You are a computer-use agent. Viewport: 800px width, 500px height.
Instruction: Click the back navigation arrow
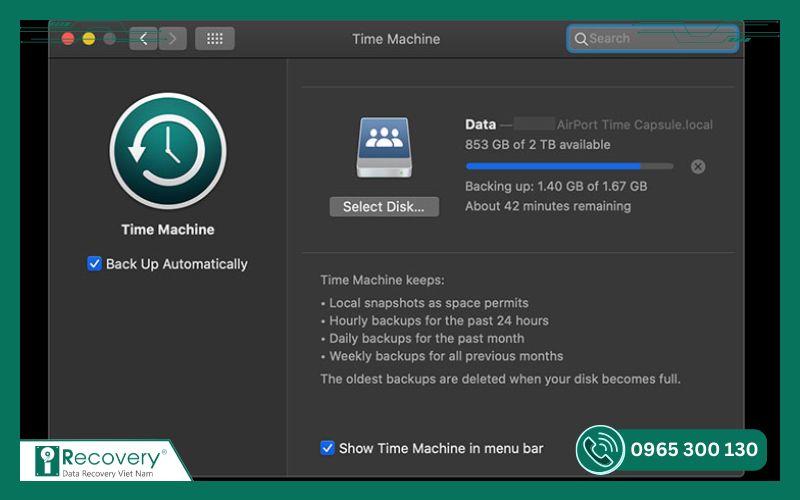pos(143,39)
